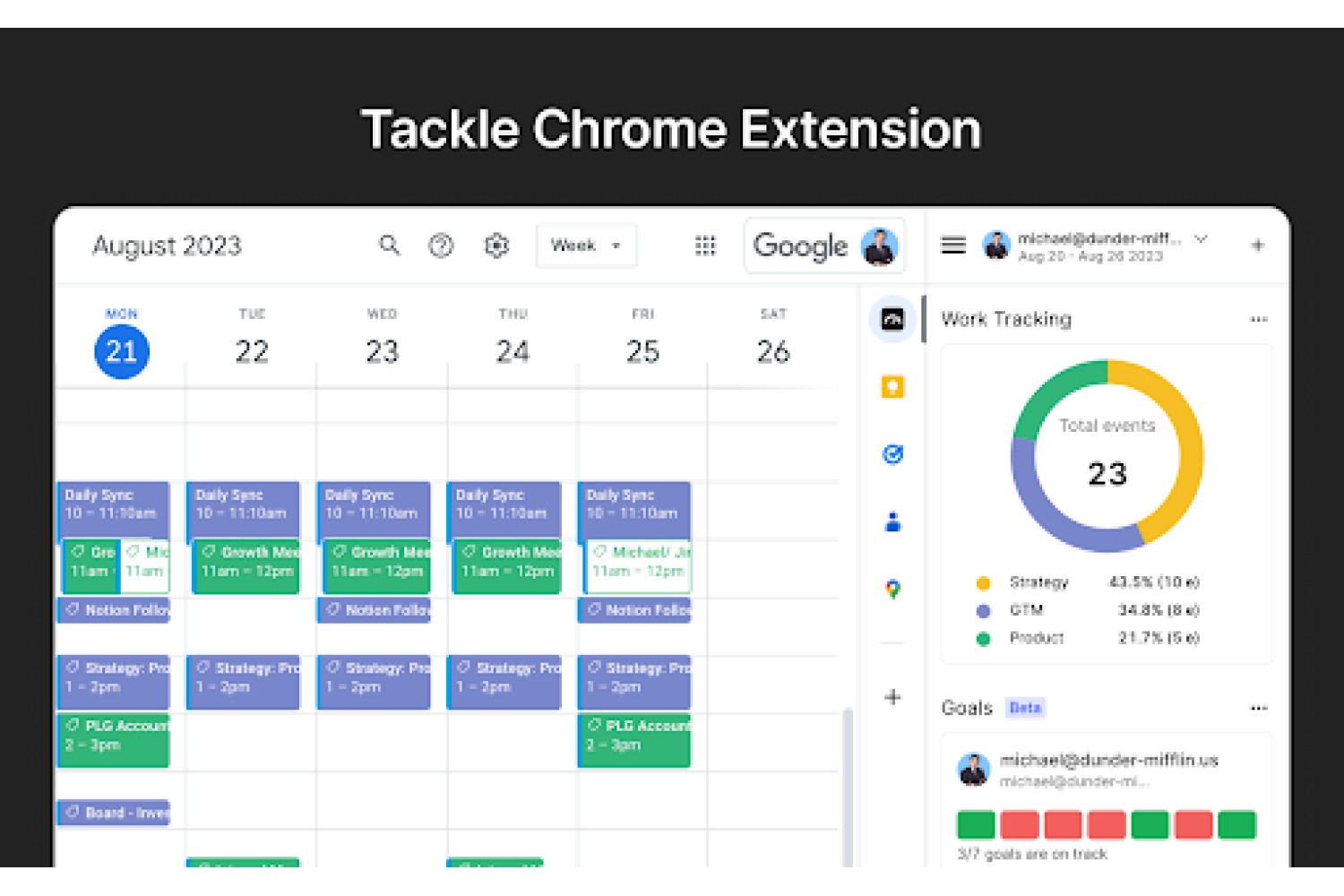Click the plus icon in Tackle header
1344x896 pixels.
point(1258,245)
